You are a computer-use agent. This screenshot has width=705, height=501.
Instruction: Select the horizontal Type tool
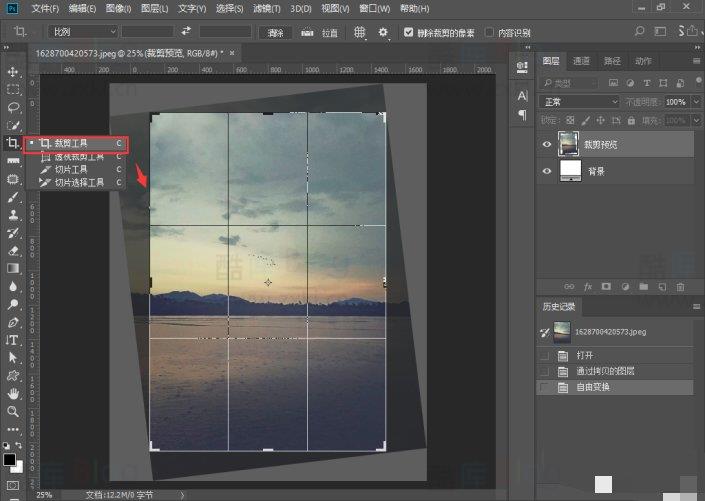pos(13,340)
